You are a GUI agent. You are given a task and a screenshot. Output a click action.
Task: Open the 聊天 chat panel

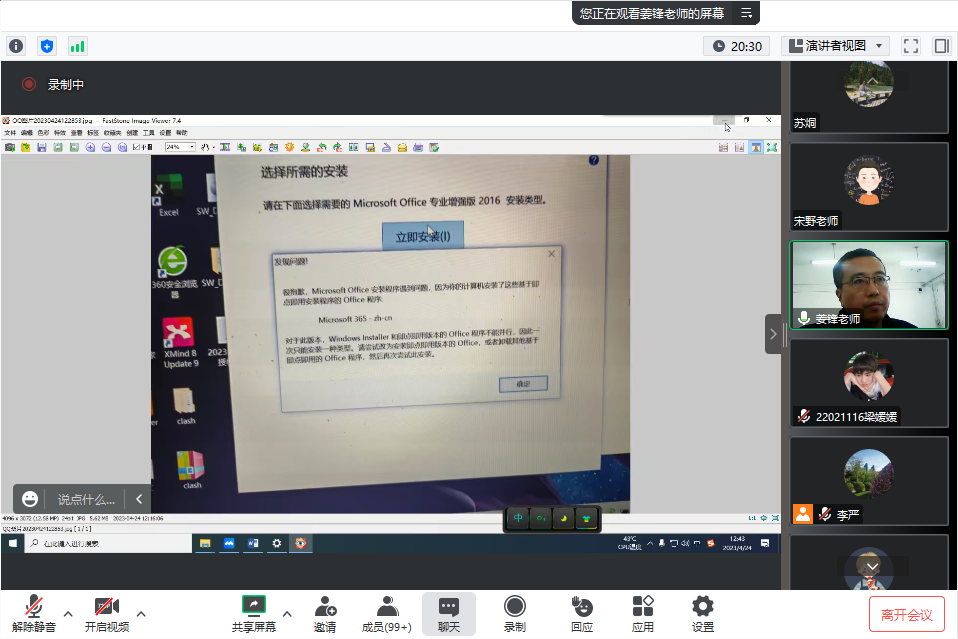[448, 613]
